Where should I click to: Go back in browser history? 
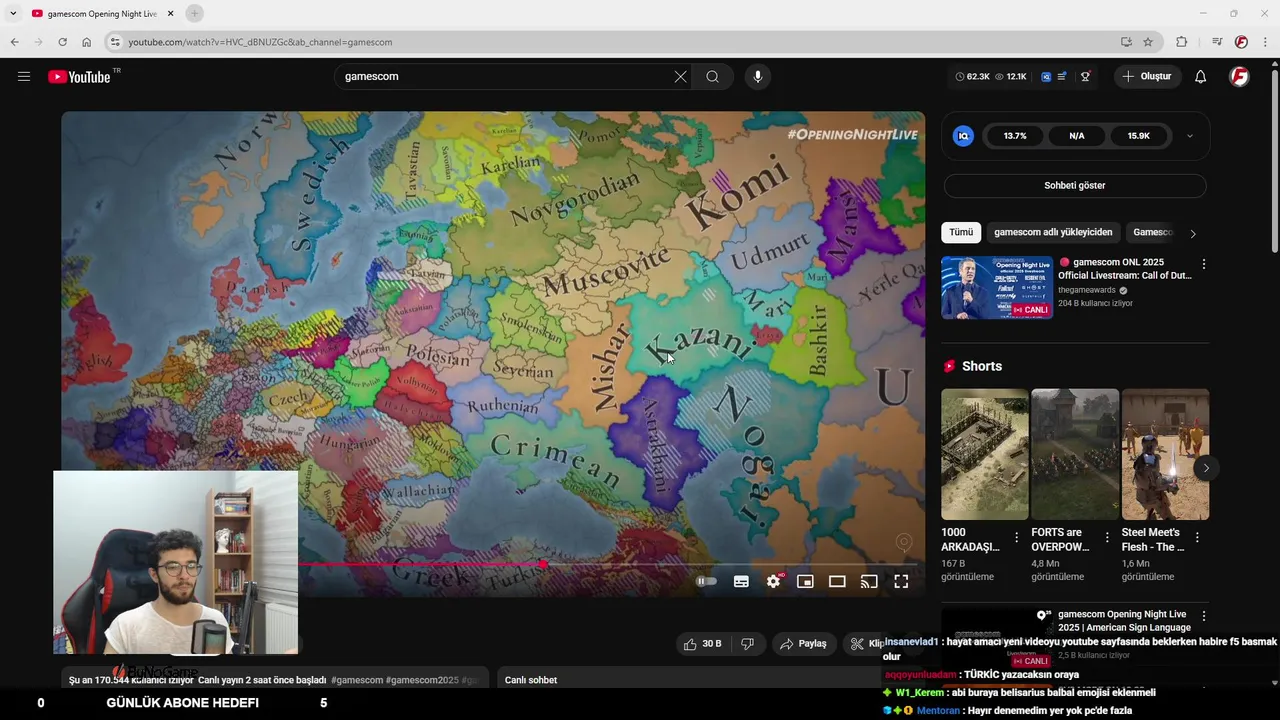14,42
